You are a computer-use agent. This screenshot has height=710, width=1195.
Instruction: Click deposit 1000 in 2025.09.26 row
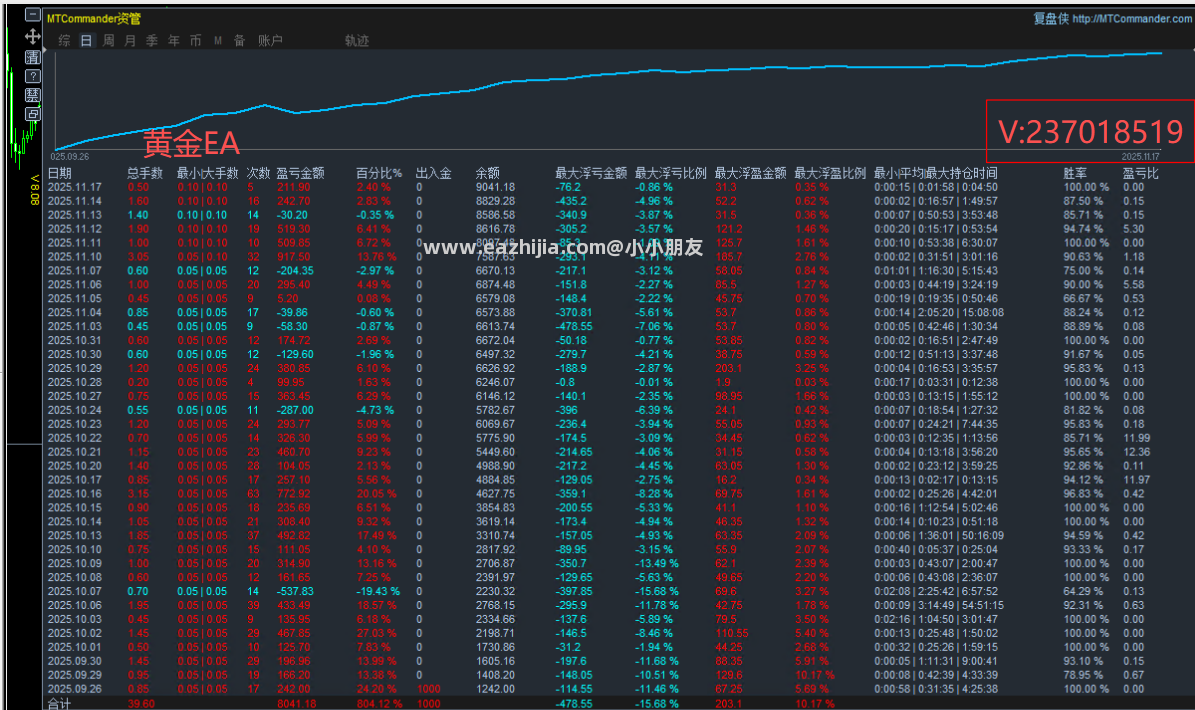(x=429, y=689)
